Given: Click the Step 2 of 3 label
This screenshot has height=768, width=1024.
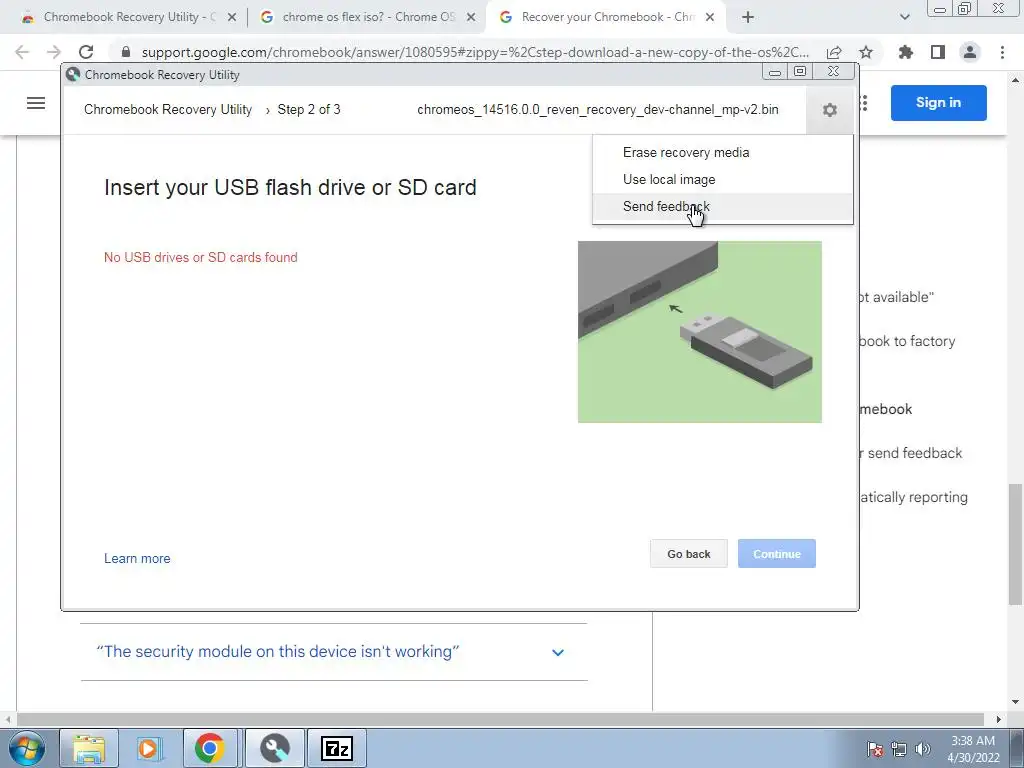Looking at the screenshot, I should (309, 110).
